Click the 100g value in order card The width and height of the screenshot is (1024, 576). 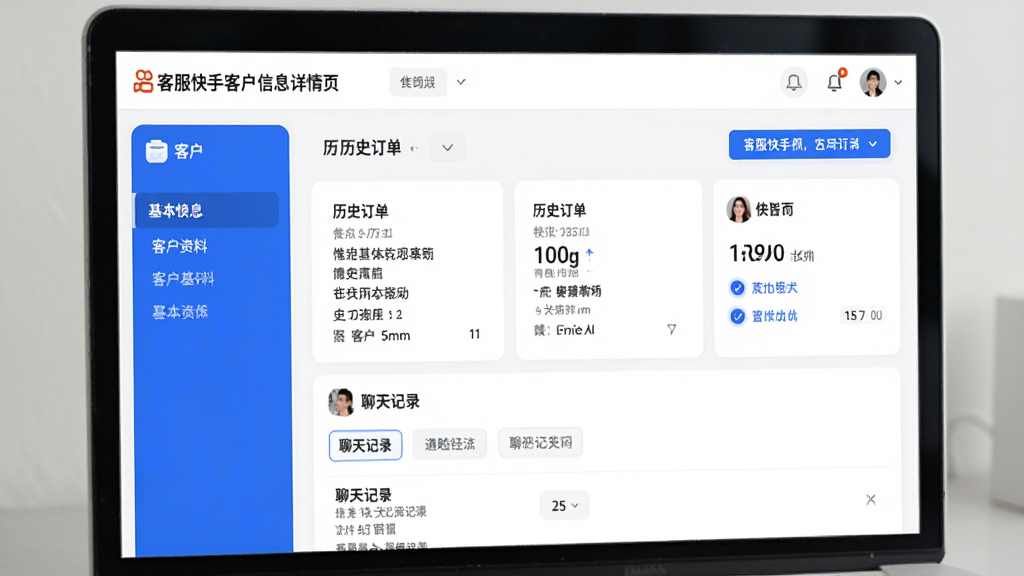556,255
